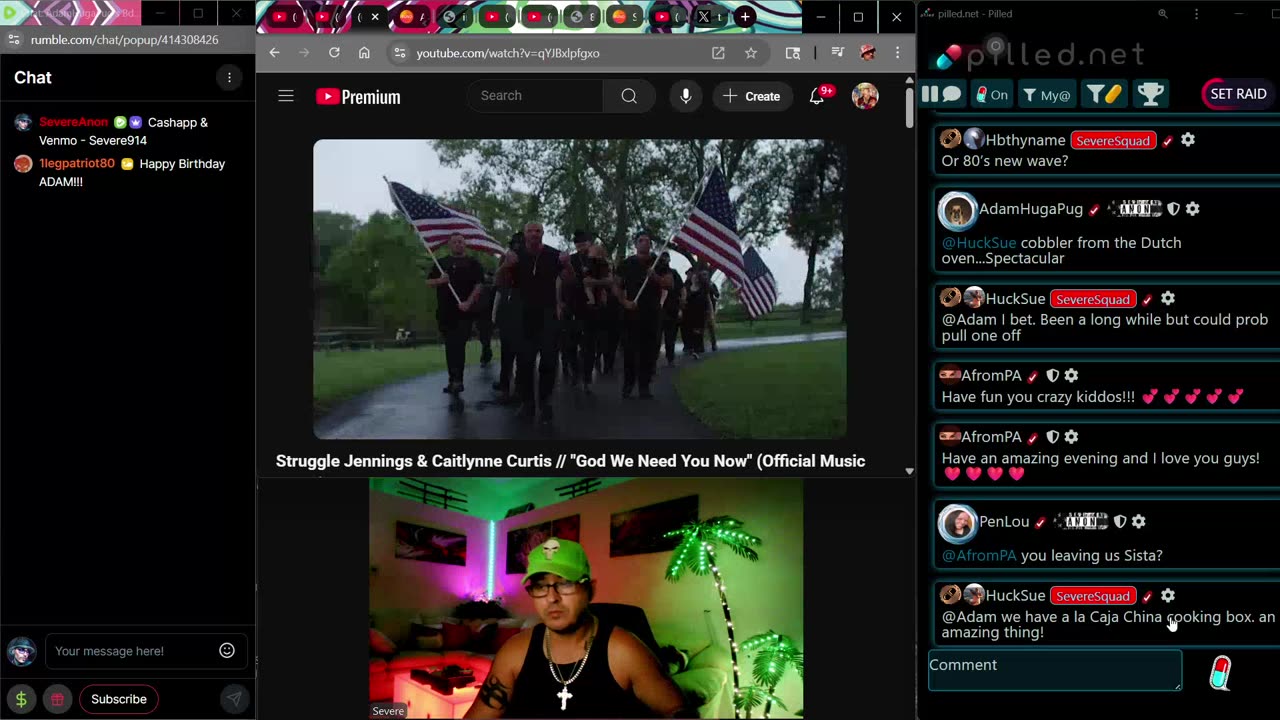This screenshot has height=720, width=1280.
Task: Open settings gear on Hbthyname's message
Action: [x=1188, y=140]
